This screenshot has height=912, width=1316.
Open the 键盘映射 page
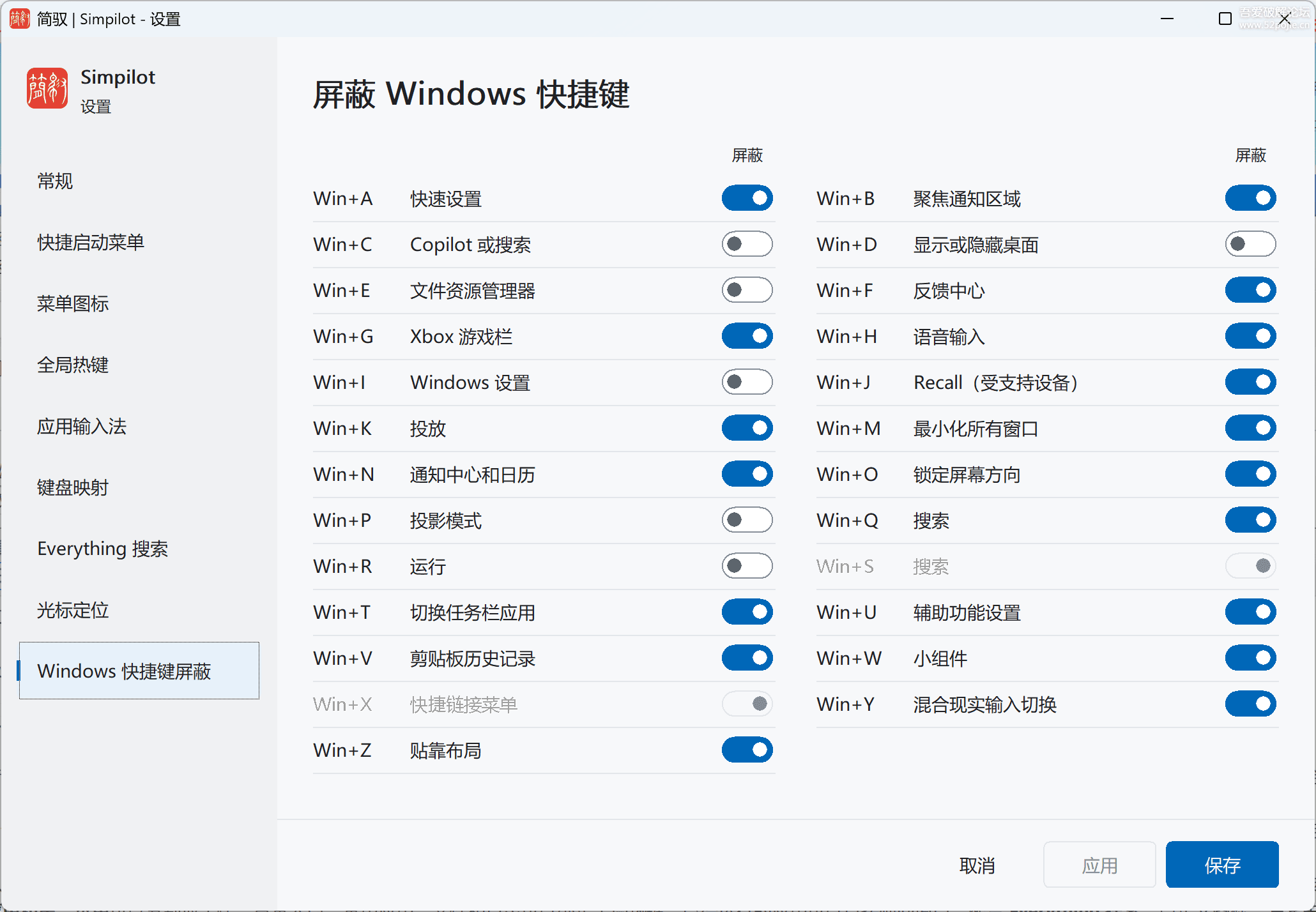click(139, 488)
